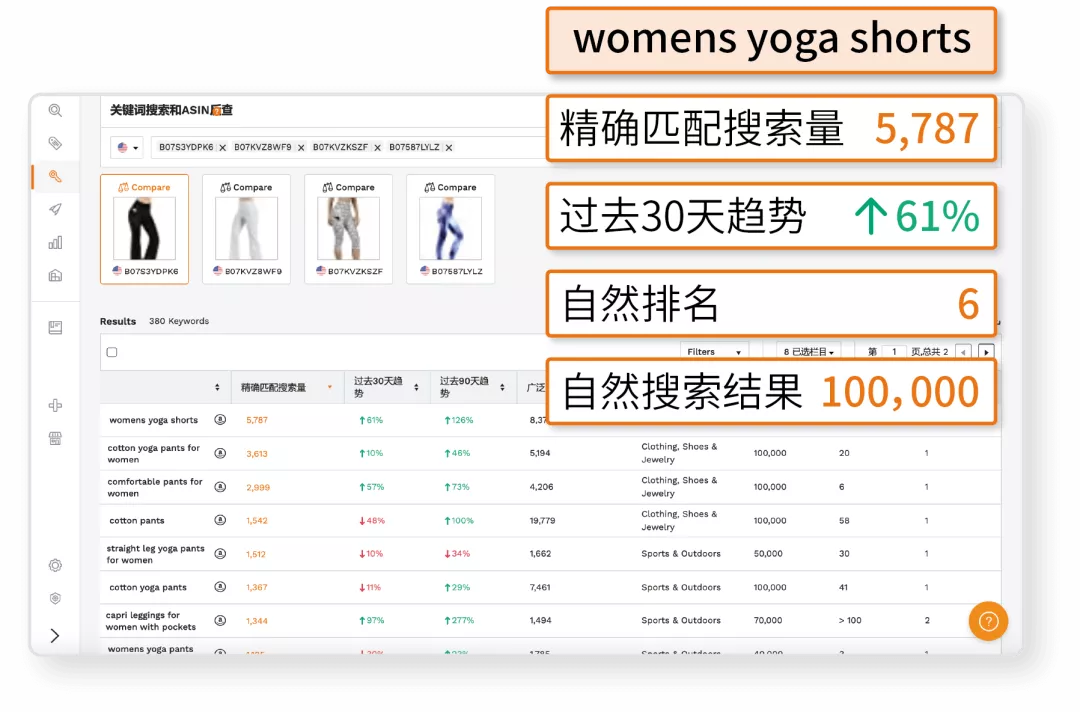This screenshot has height=712, width=1080.
Task: Open the bar chart analytics tool
Action: [x=55, y=242]
